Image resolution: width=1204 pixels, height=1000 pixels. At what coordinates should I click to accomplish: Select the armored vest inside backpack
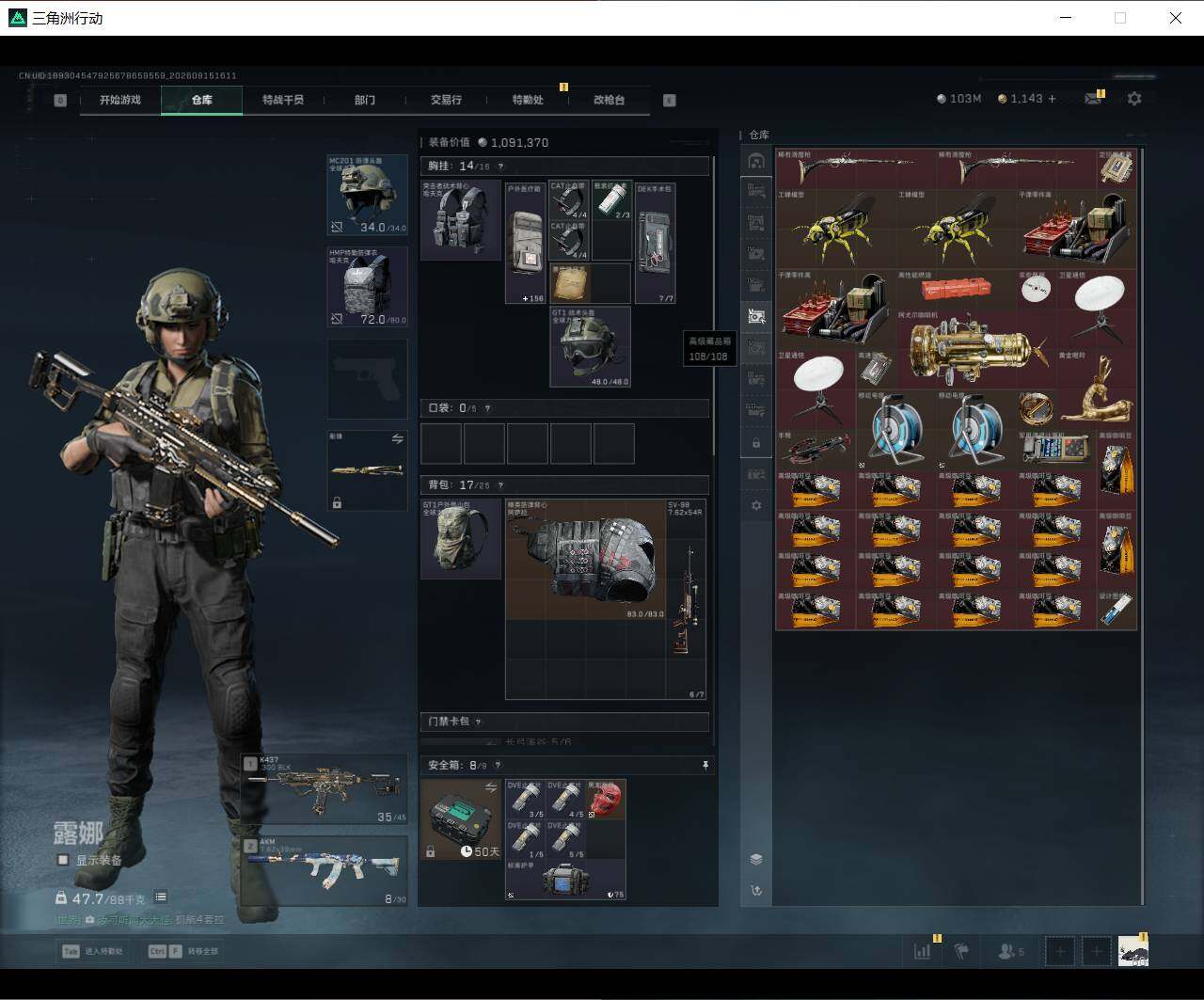pos(586,559)
